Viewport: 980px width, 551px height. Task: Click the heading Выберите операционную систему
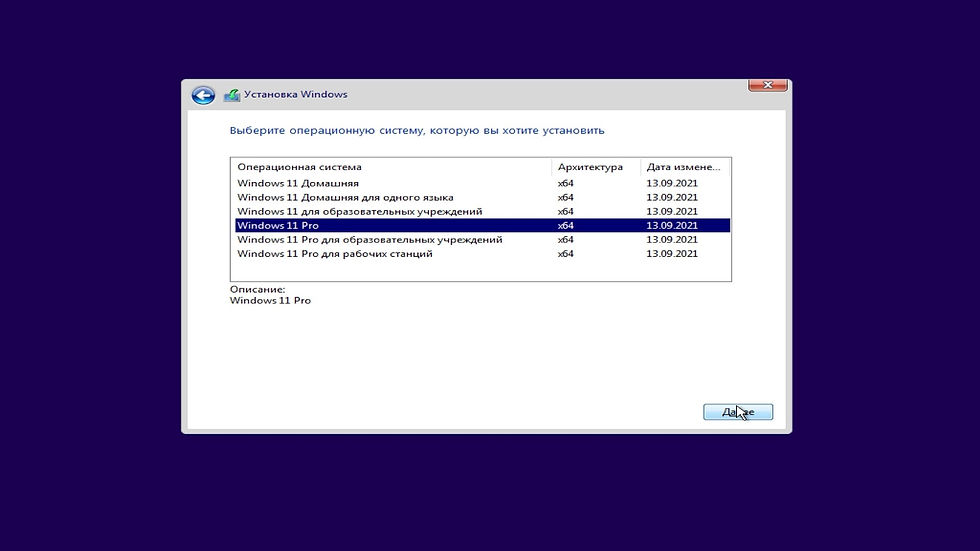(417, 131)
